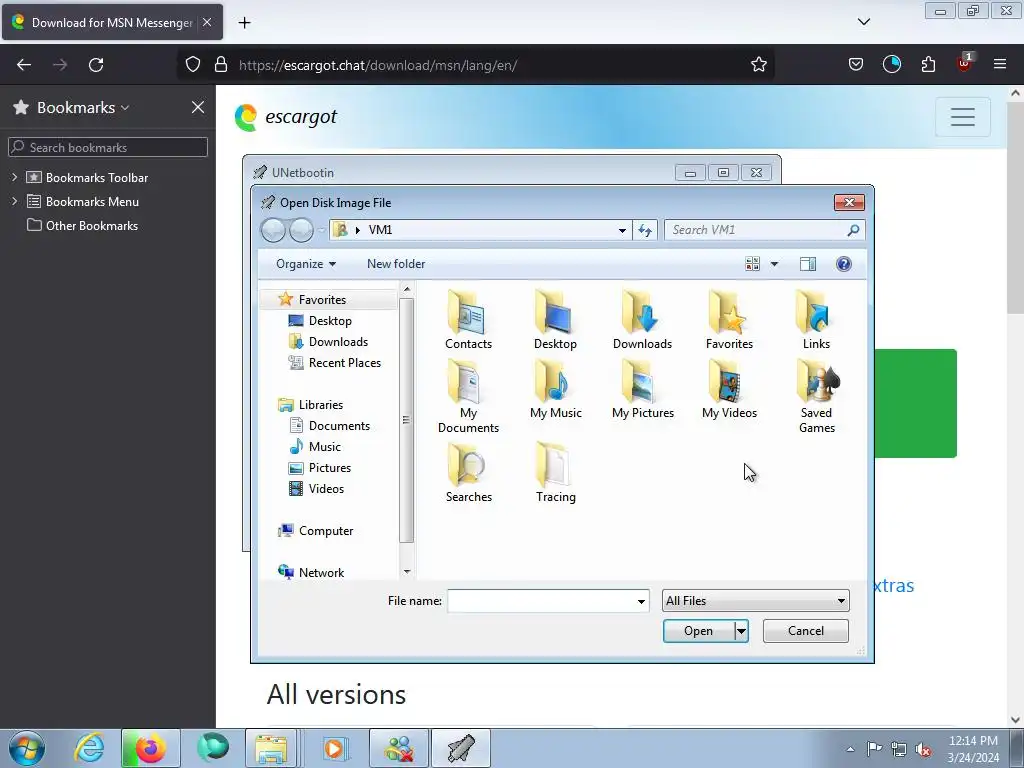1024x768 pixels.
Task: Click the New folder toolbar item
Action: click(396, 264)
